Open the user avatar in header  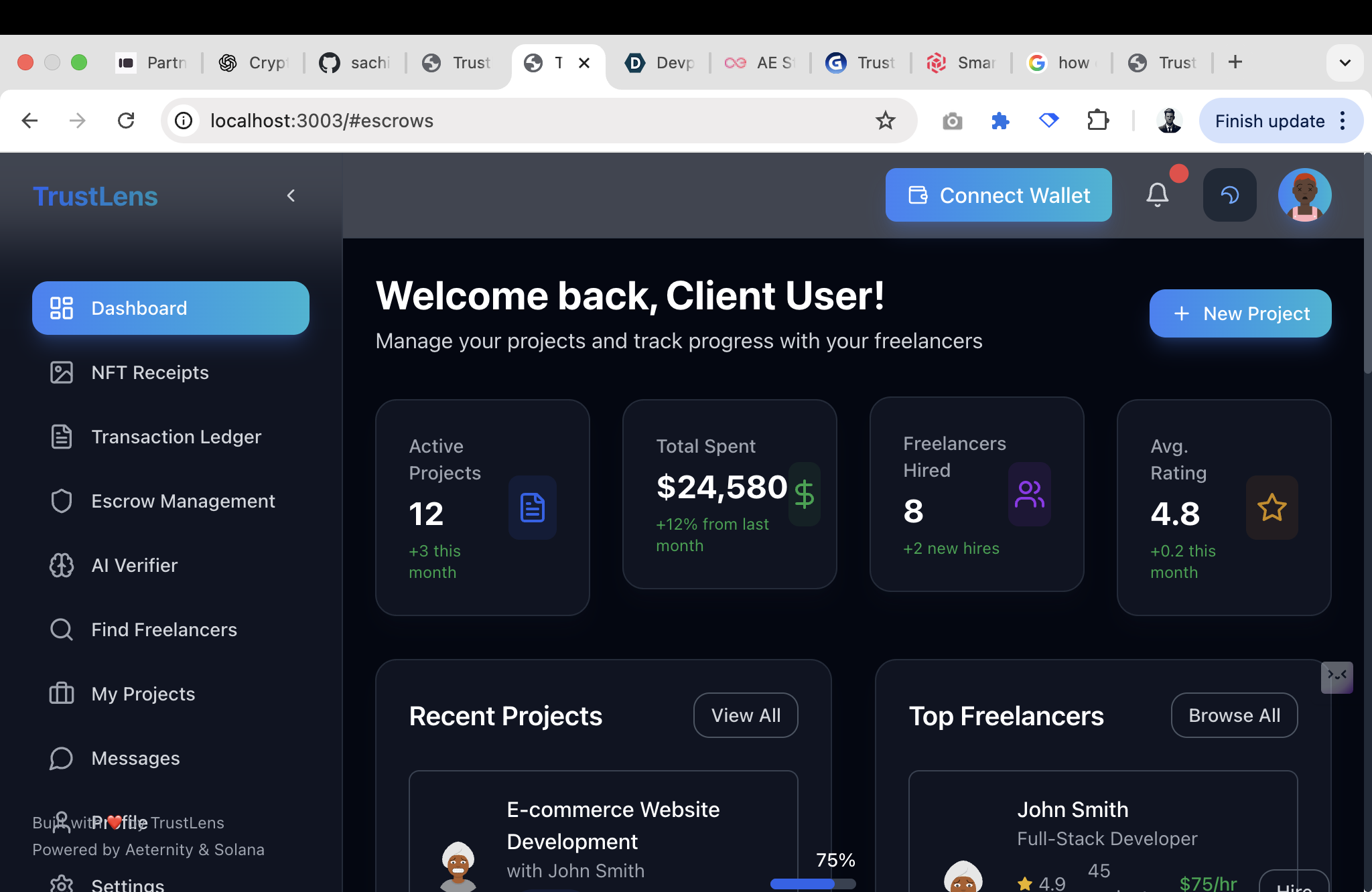(1304, 195)
